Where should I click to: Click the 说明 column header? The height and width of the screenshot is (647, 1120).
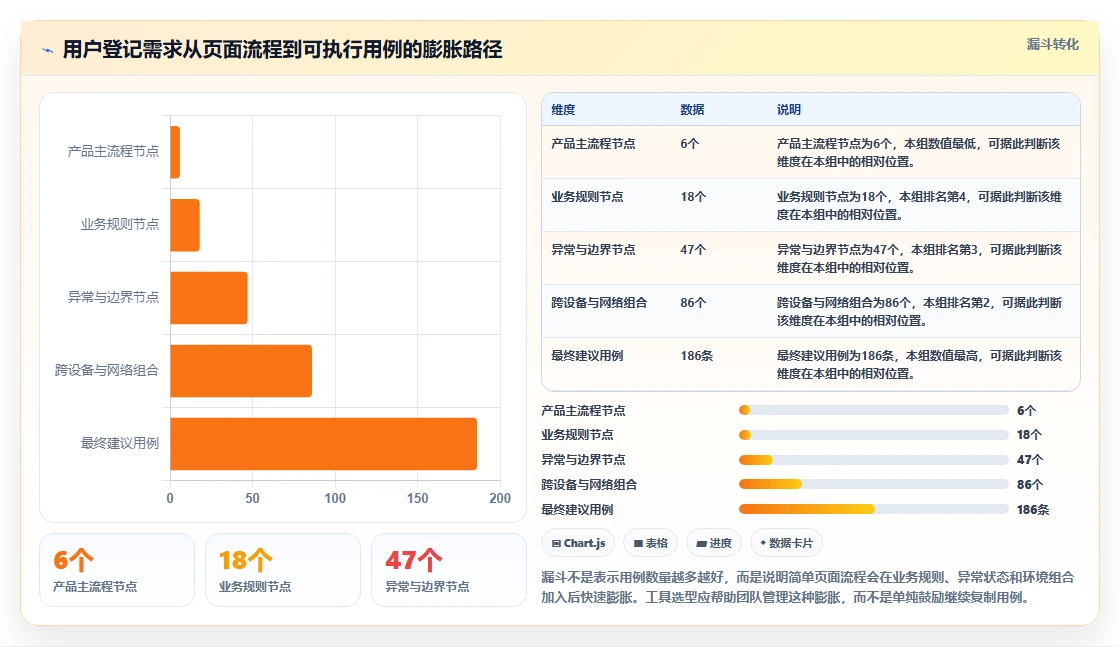[789, 109]
